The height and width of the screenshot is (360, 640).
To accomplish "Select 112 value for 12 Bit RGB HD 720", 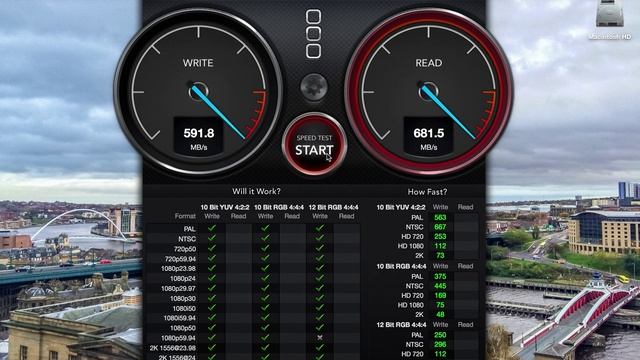I will pos(440,354).
